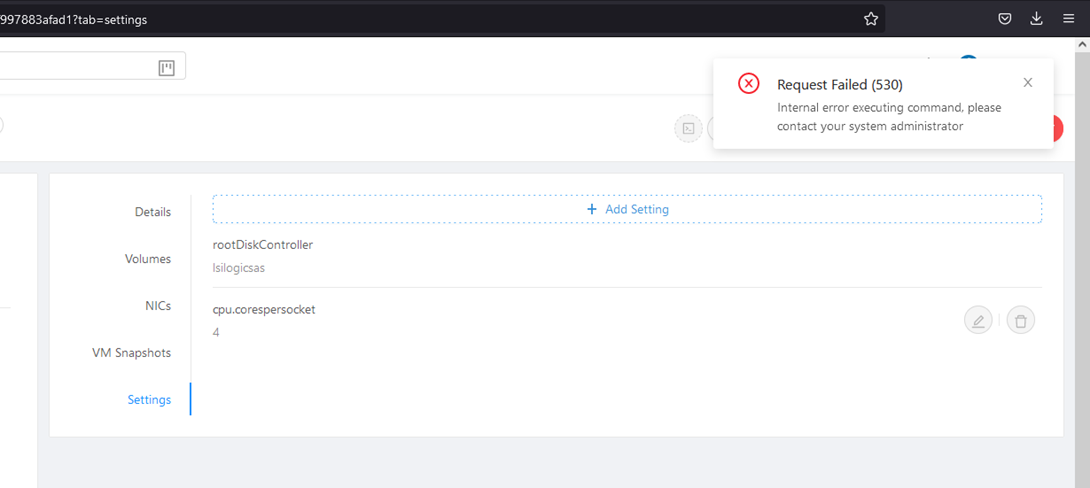Select the rootDiskController setting name

click(263, 245)
